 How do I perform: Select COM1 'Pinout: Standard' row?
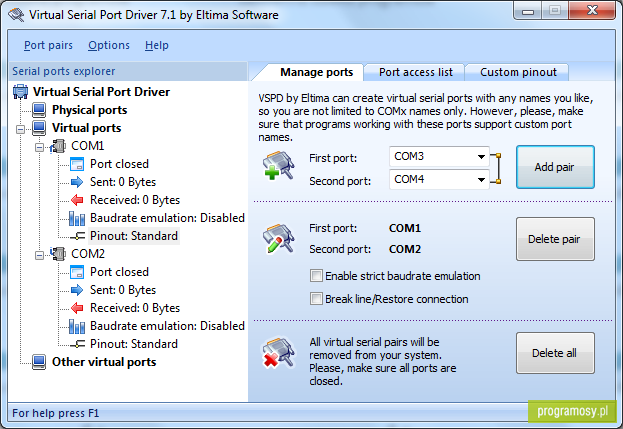pyautogui.click(x=134, y=236)
